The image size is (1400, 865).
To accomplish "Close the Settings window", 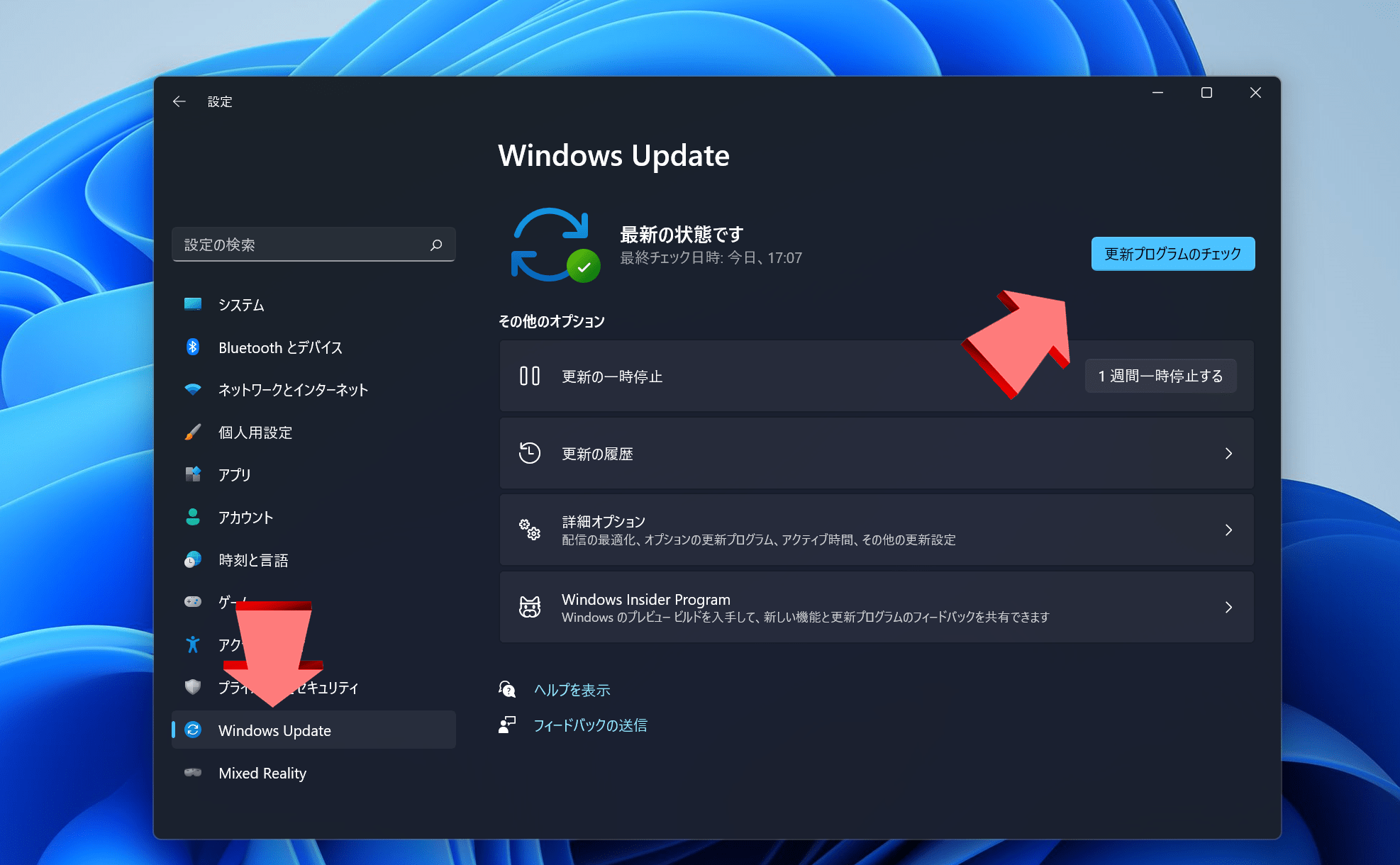I will tap(1255, 93).
